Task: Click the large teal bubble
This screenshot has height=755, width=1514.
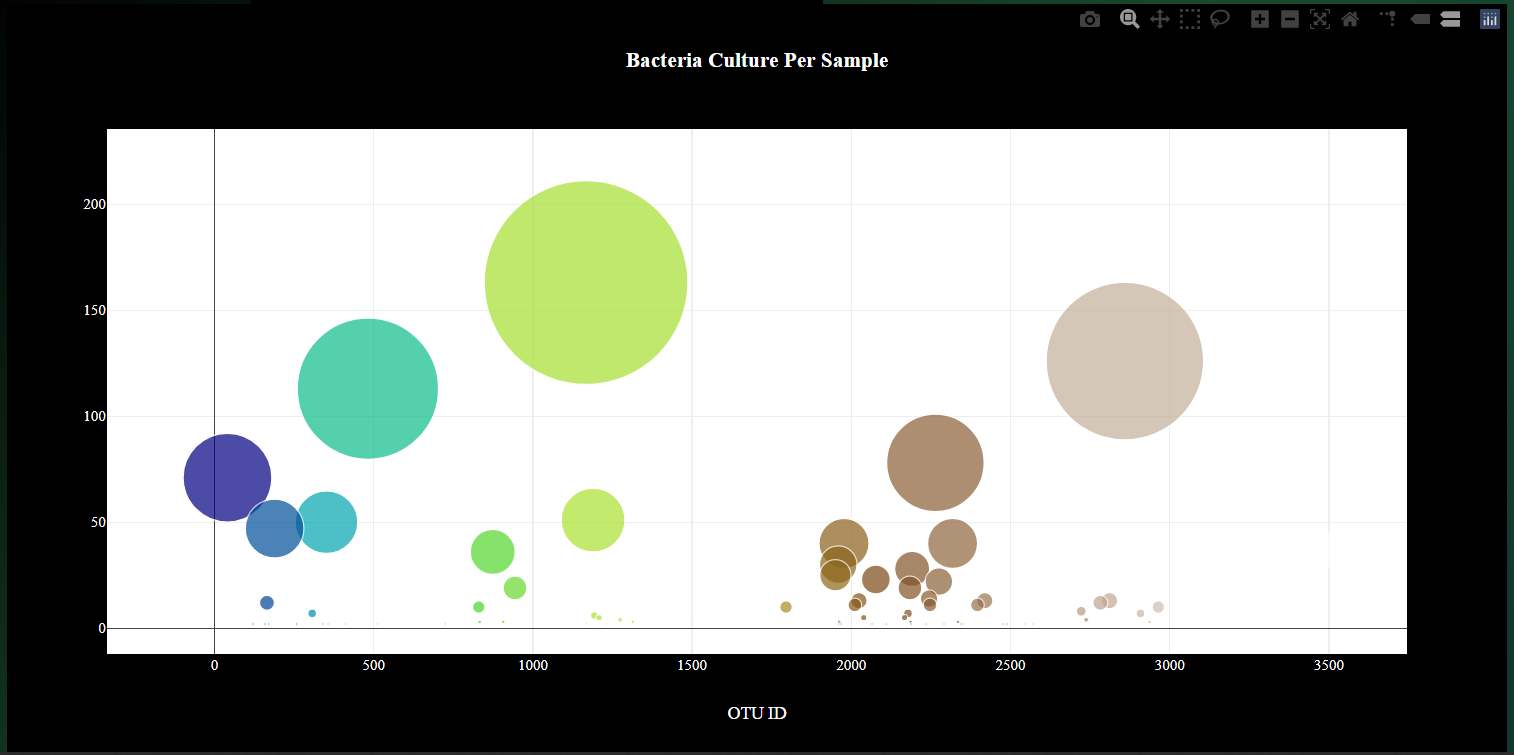Action: 368,387
